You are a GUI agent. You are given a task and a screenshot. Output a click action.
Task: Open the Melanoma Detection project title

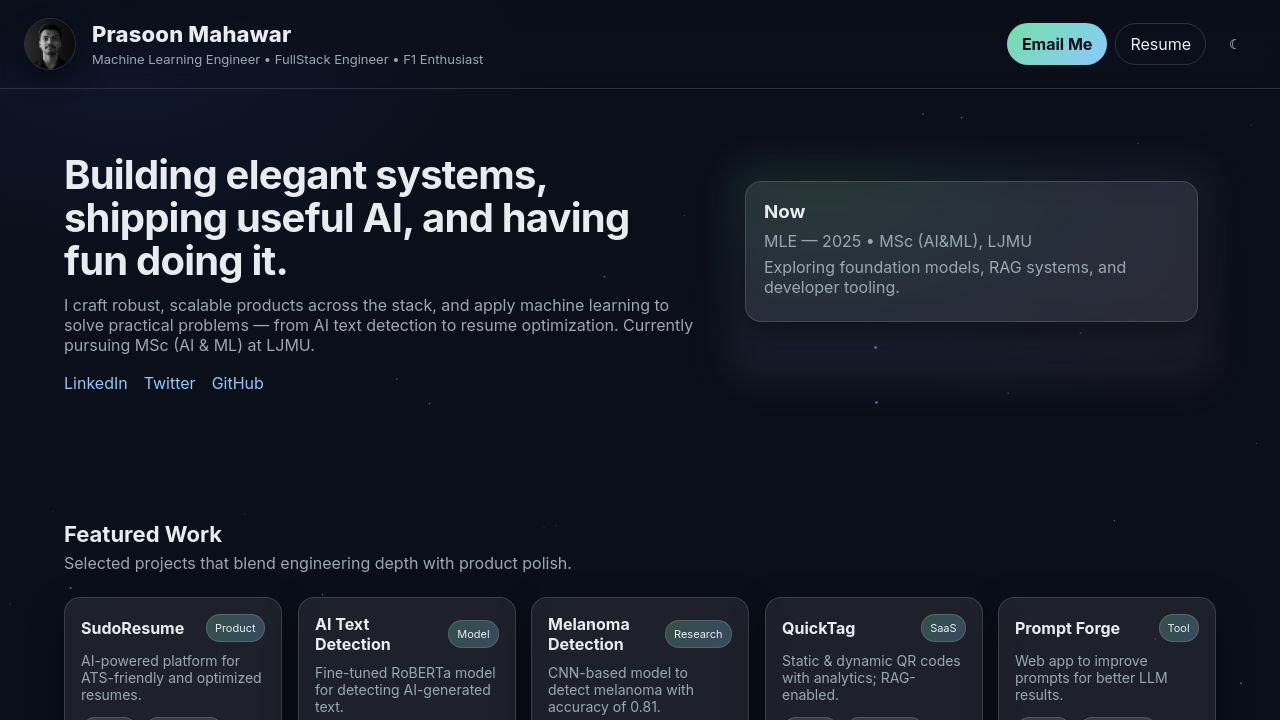coord(589,634)
